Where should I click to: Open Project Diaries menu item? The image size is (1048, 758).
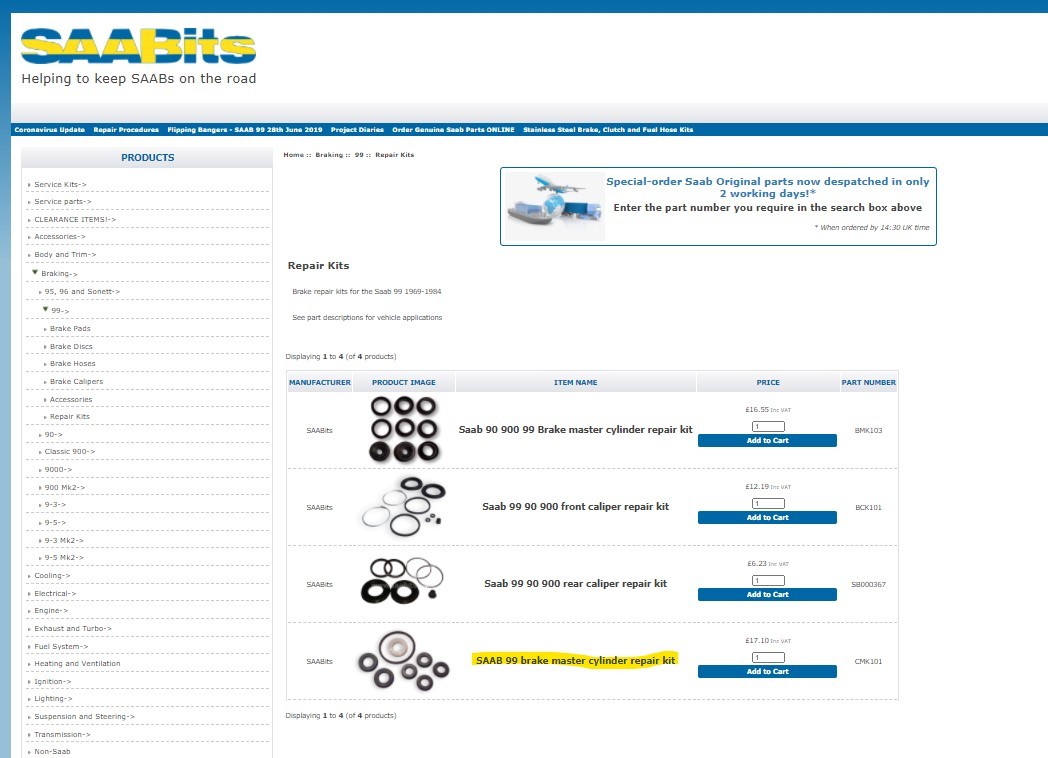(x=357, y=130)
